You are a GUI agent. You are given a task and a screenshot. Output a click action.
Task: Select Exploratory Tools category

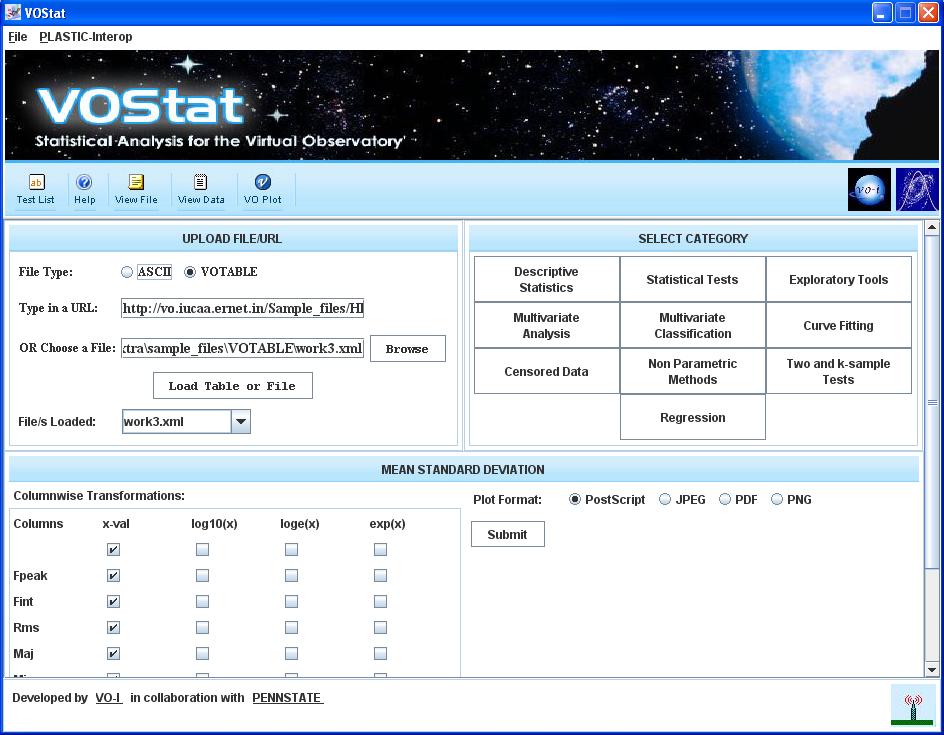coord(839,279)
